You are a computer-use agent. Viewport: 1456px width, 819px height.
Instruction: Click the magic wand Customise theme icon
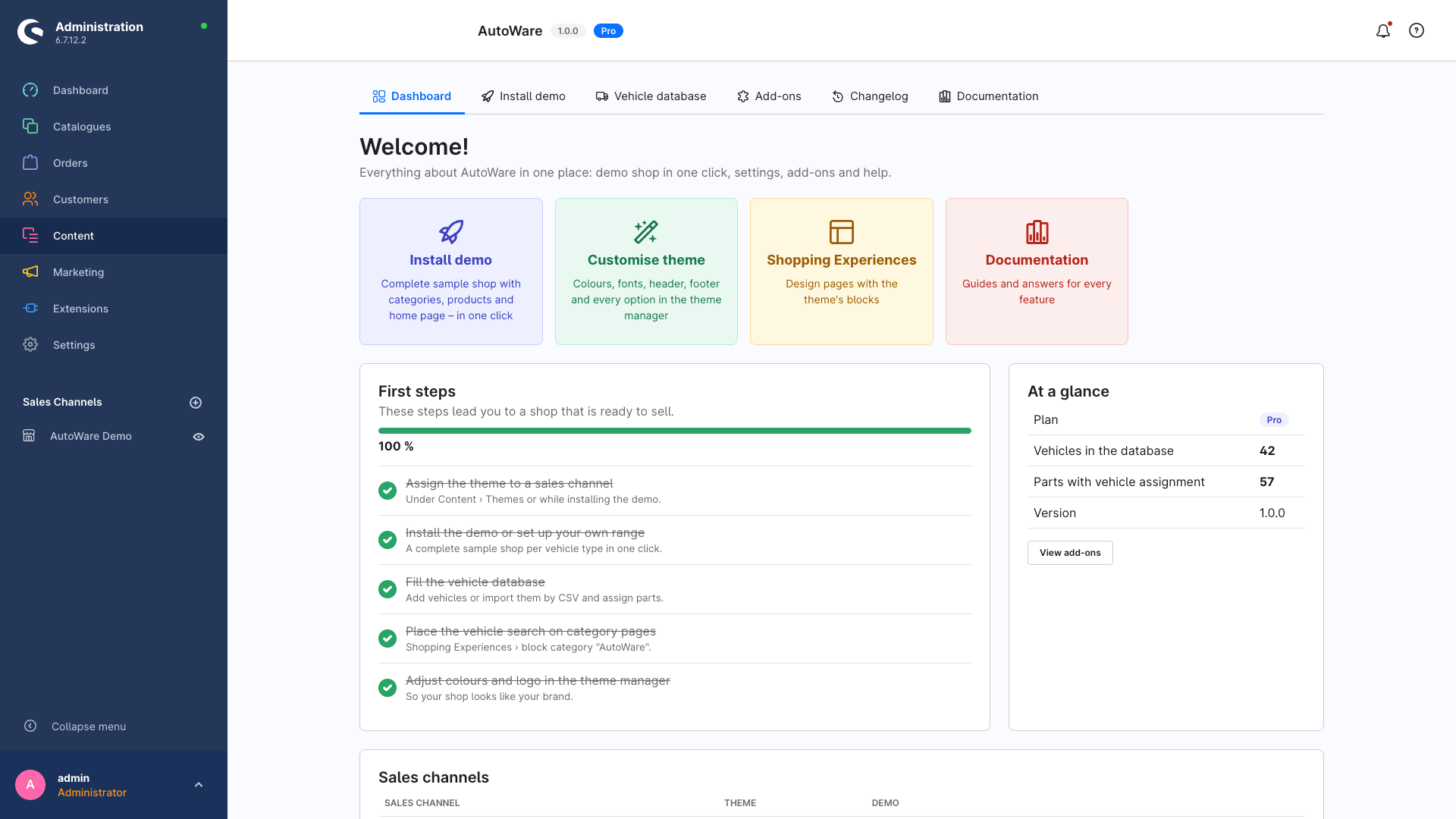tap(646, 232)
